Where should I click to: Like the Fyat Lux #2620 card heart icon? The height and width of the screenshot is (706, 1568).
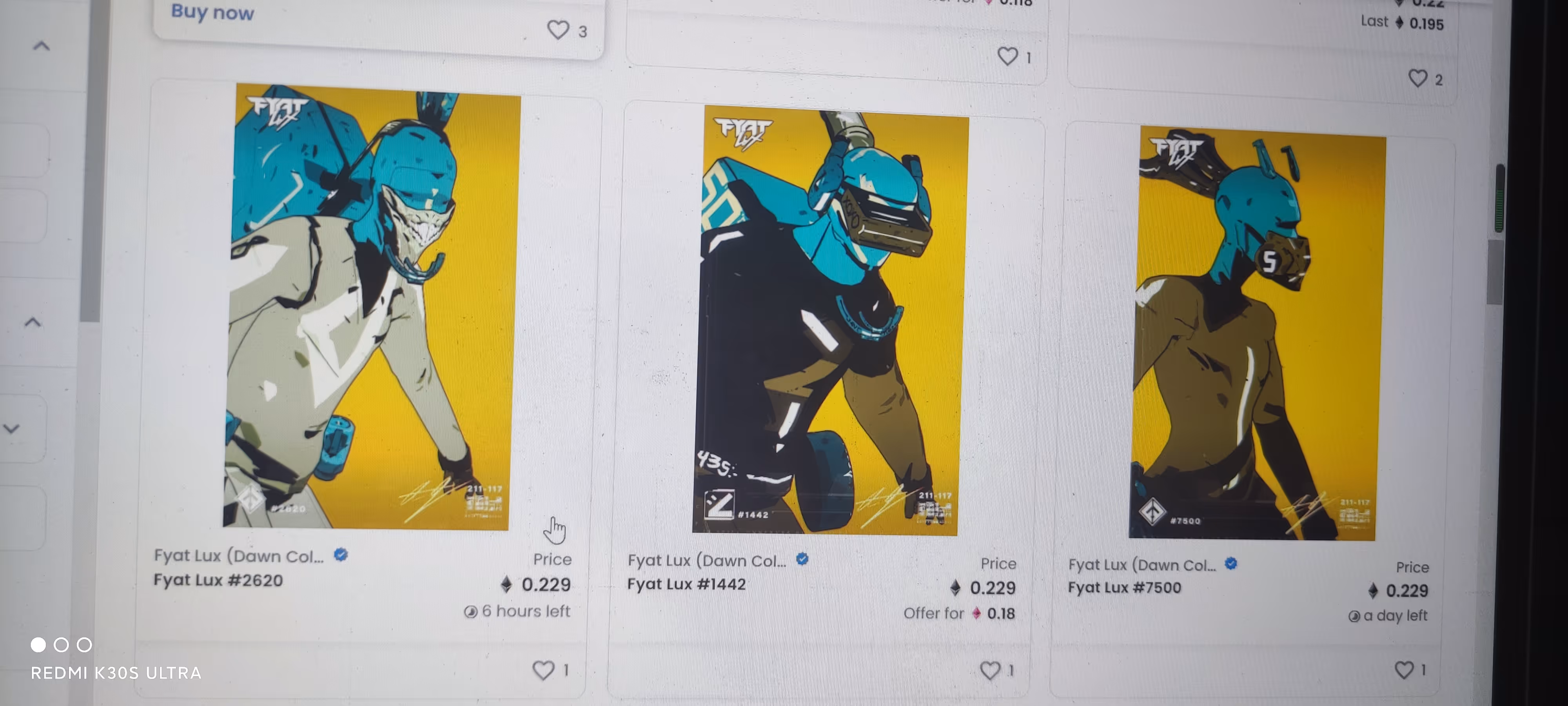point(543,670)
